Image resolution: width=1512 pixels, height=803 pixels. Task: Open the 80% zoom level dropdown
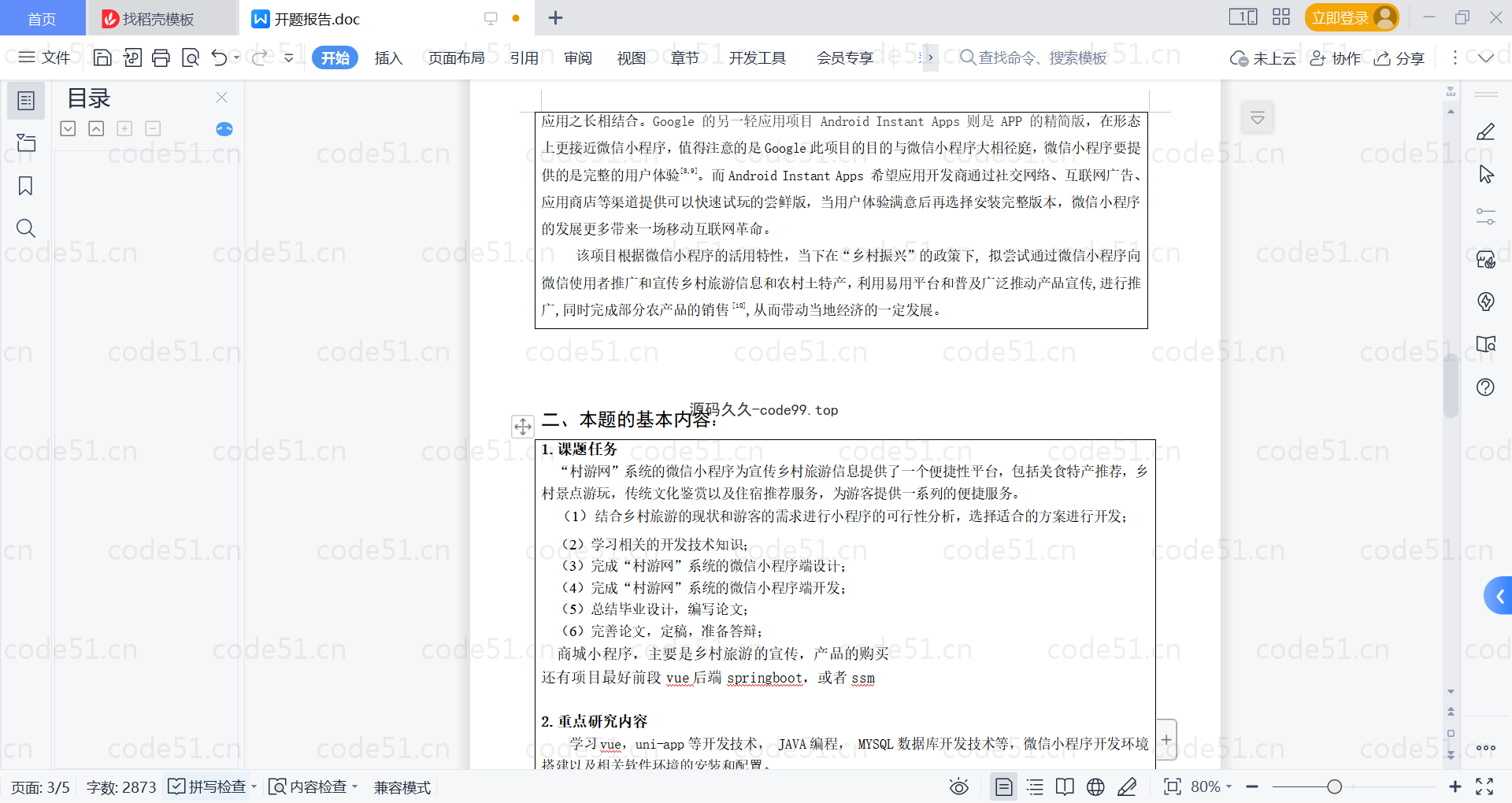1211,786
